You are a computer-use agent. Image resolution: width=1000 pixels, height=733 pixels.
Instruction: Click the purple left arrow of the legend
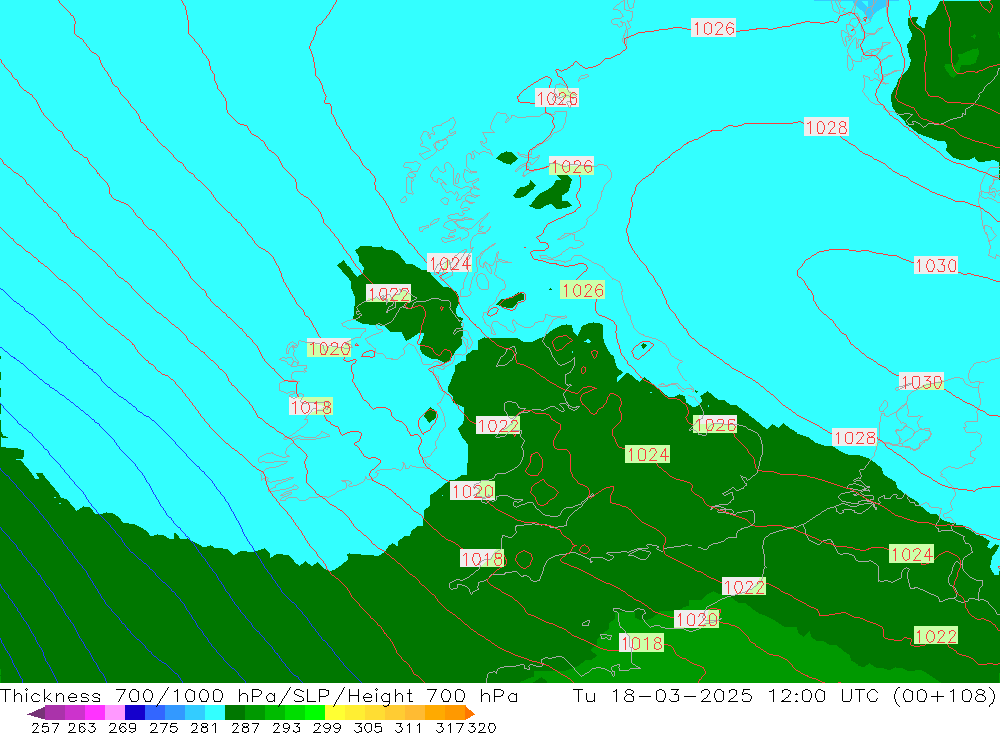[36, 713]
